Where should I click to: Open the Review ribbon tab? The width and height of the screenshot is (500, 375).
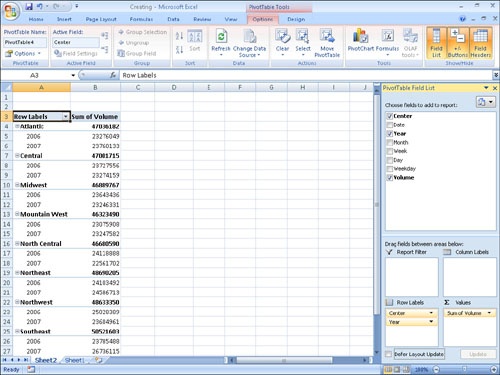point(202,19)
